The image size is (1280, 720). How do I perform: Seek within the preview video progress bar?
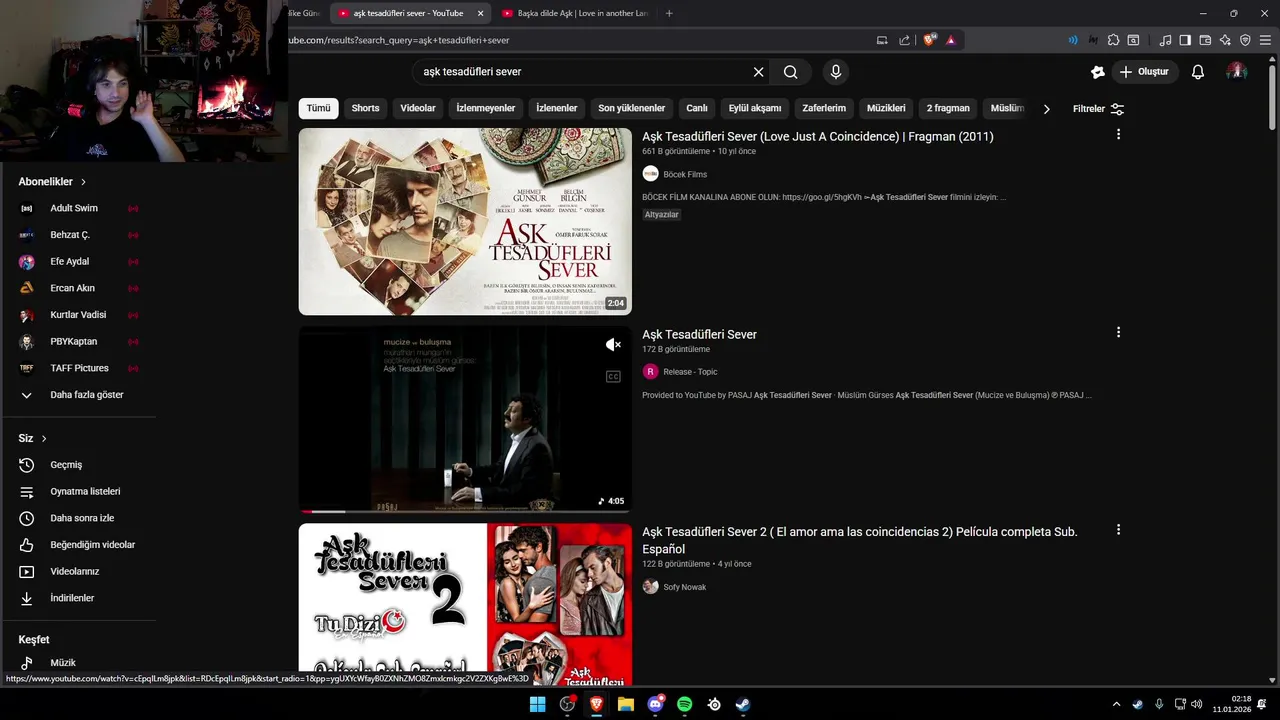465,511
